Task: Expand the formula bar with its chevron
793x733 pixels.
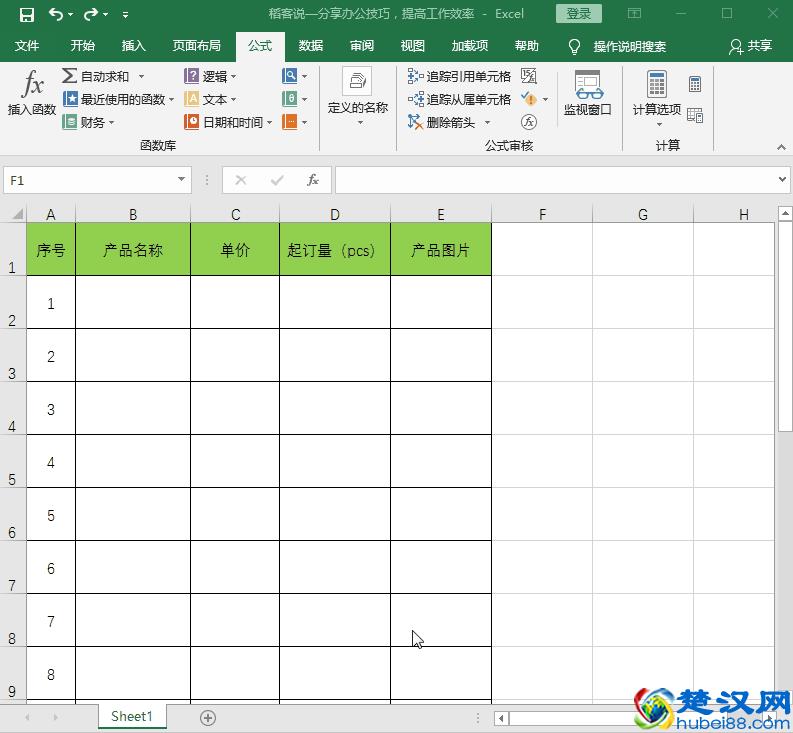Action: 782,180
